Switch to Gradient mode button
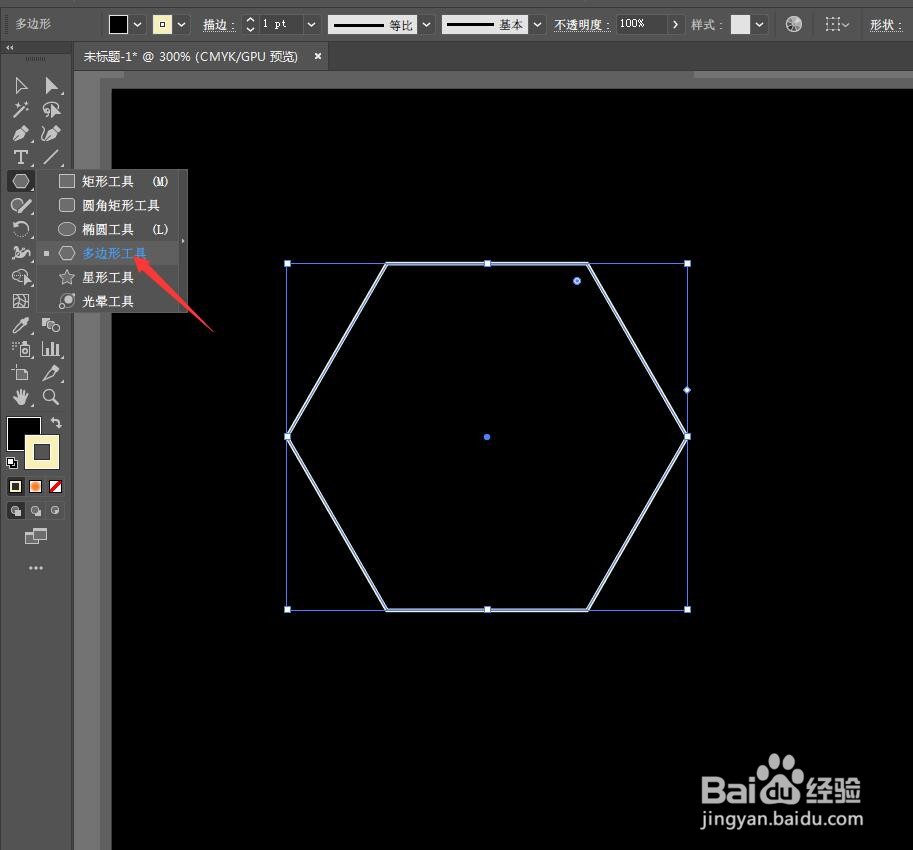This screenshot has height=850, width=913. click(x=36, y=486)
